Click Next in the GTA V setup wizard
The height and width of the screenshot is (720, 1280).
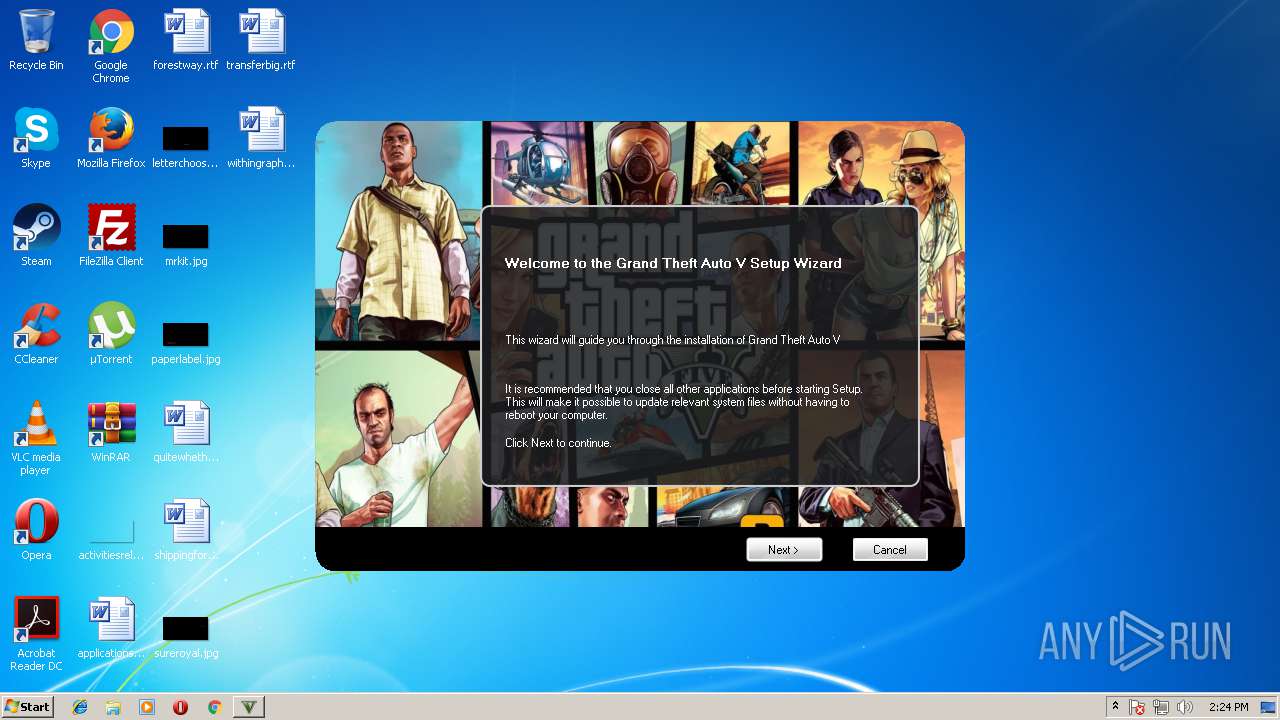784,550
